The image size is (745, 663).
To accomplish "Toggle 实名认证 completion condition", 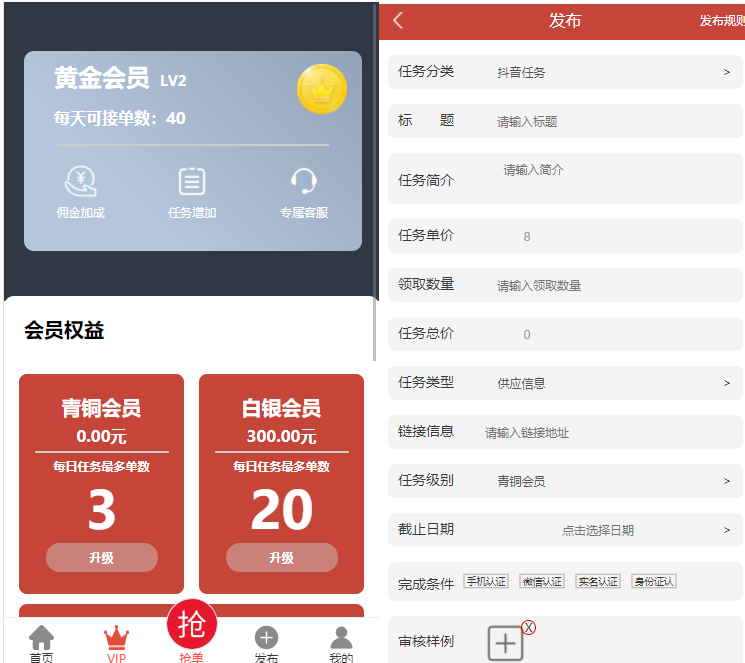I will [597, 581].
